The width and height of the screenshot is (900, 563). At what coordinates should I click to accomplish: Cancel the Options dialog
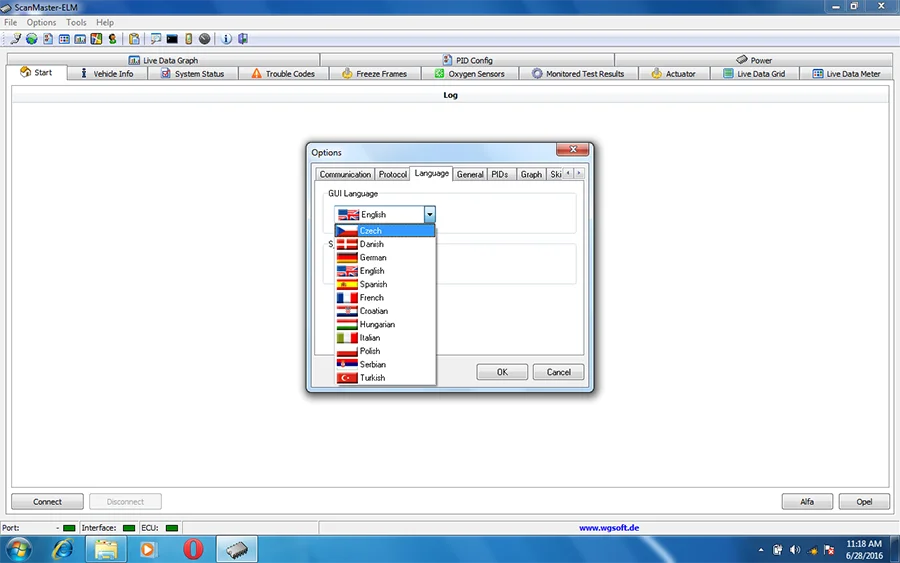[x=558, y=372]
